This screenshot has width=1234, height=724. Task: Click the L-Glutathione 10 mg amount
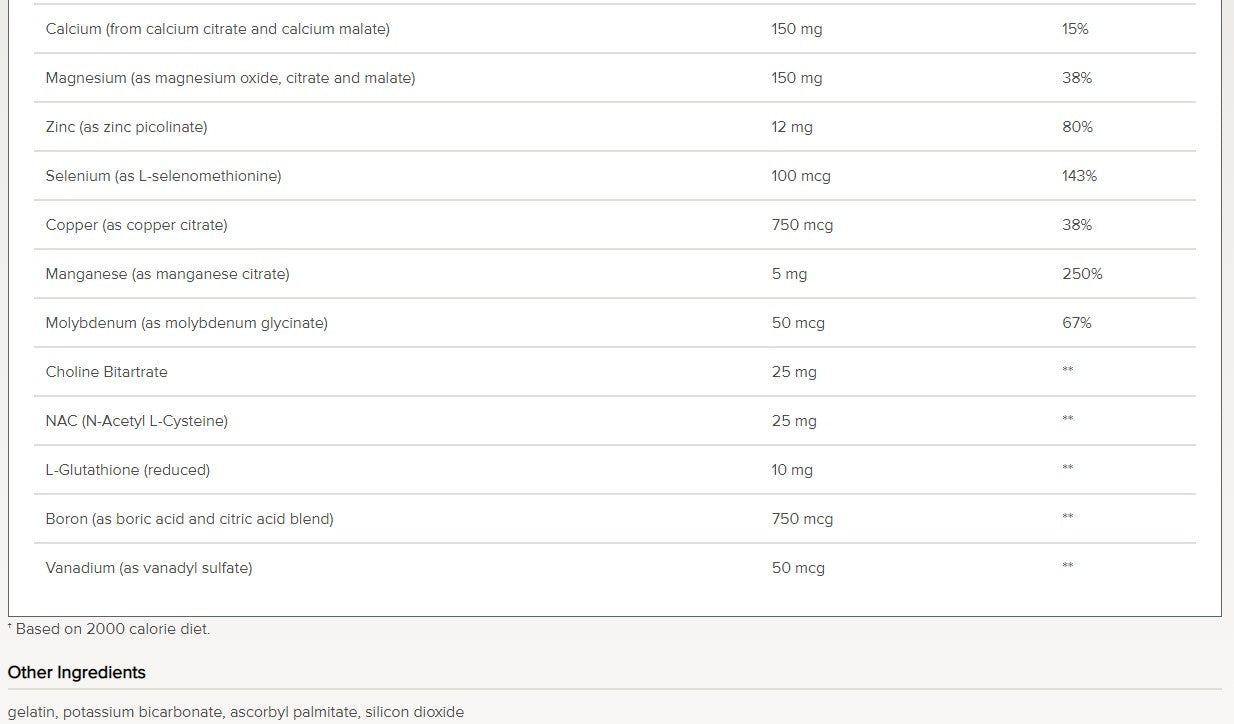pyautogui.click(x=792, y=470)
